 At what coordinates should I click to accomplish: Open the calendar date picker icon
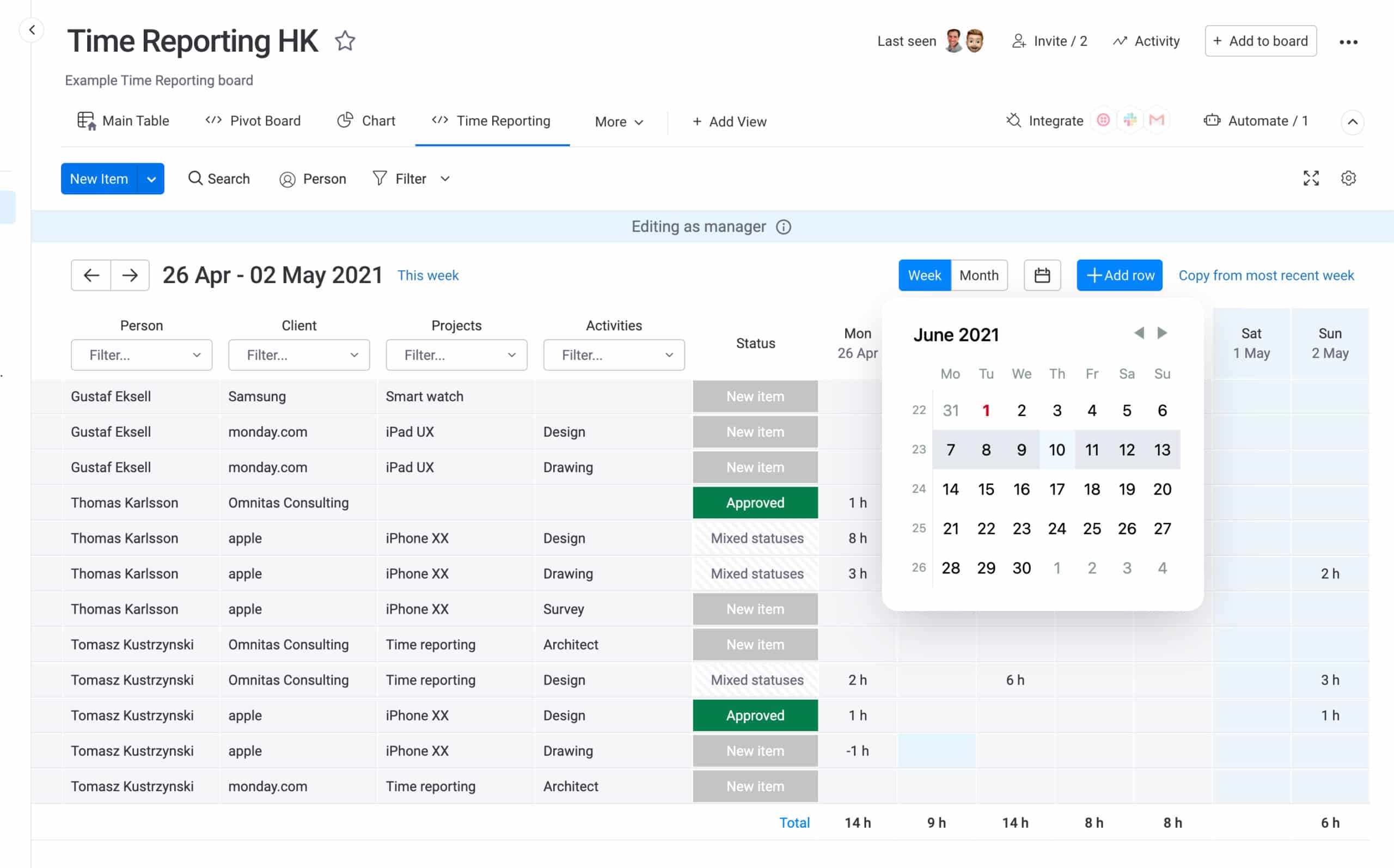click(1042, 276)
